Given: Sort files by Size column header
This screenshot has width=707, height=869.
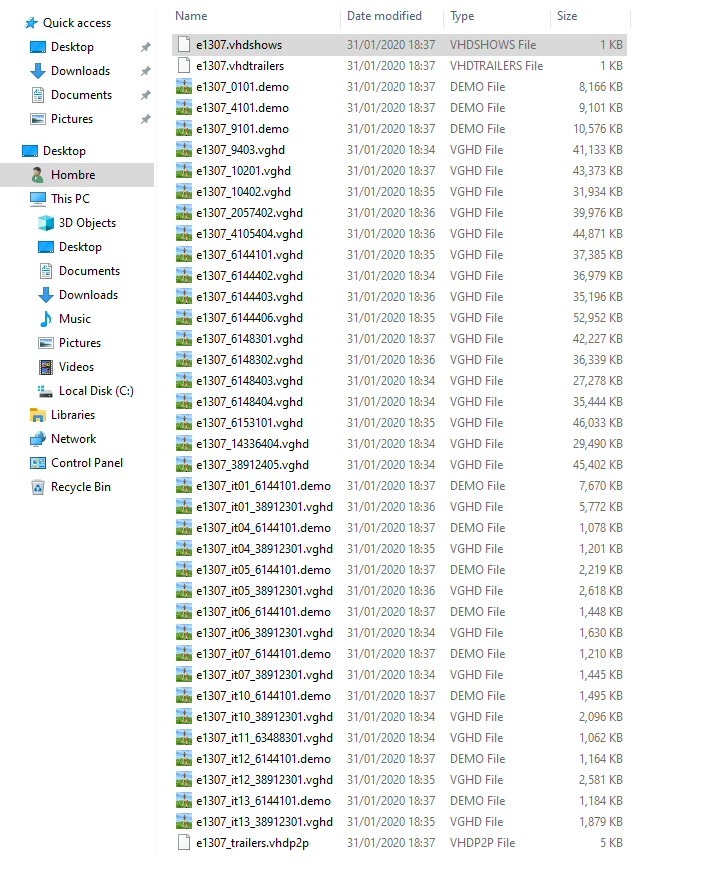Looking at the screenshot, I should (567, 16).
